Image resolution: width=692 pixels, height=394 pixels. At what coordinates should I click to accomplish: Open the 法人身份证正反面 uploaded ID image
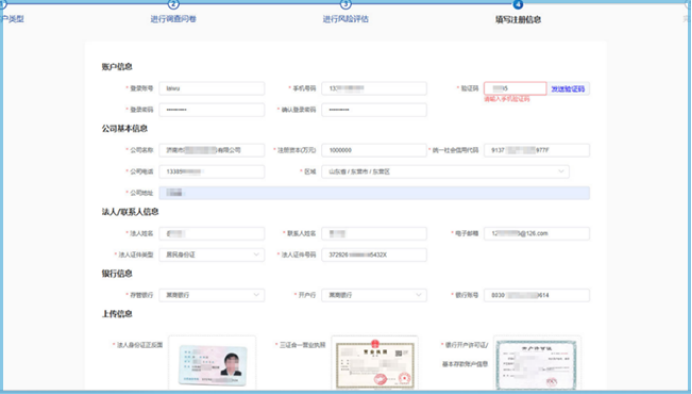(x=212, y=363)
